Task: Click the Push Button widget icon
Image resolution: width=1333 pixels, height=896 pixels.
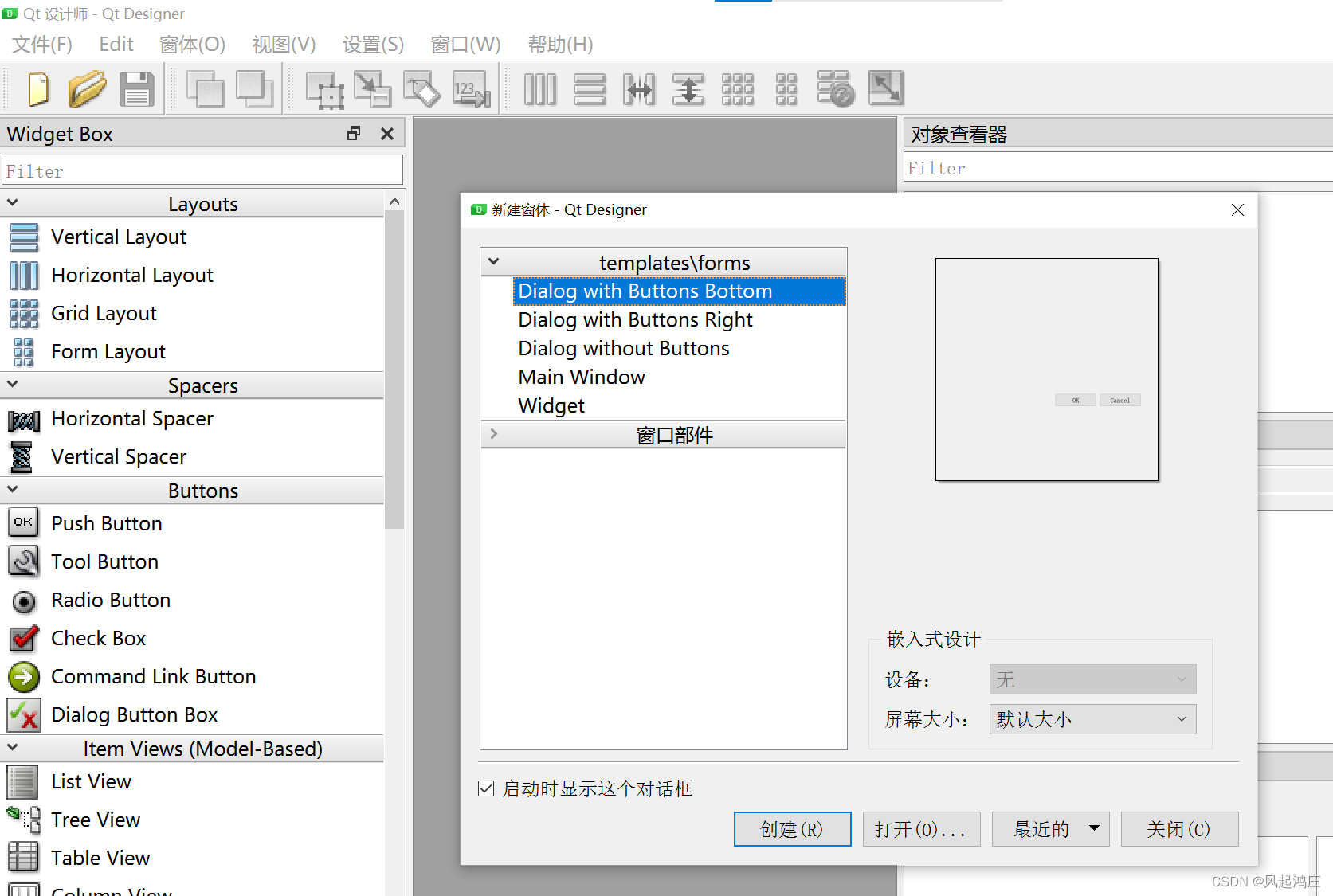Action: [x=24, y=522]
